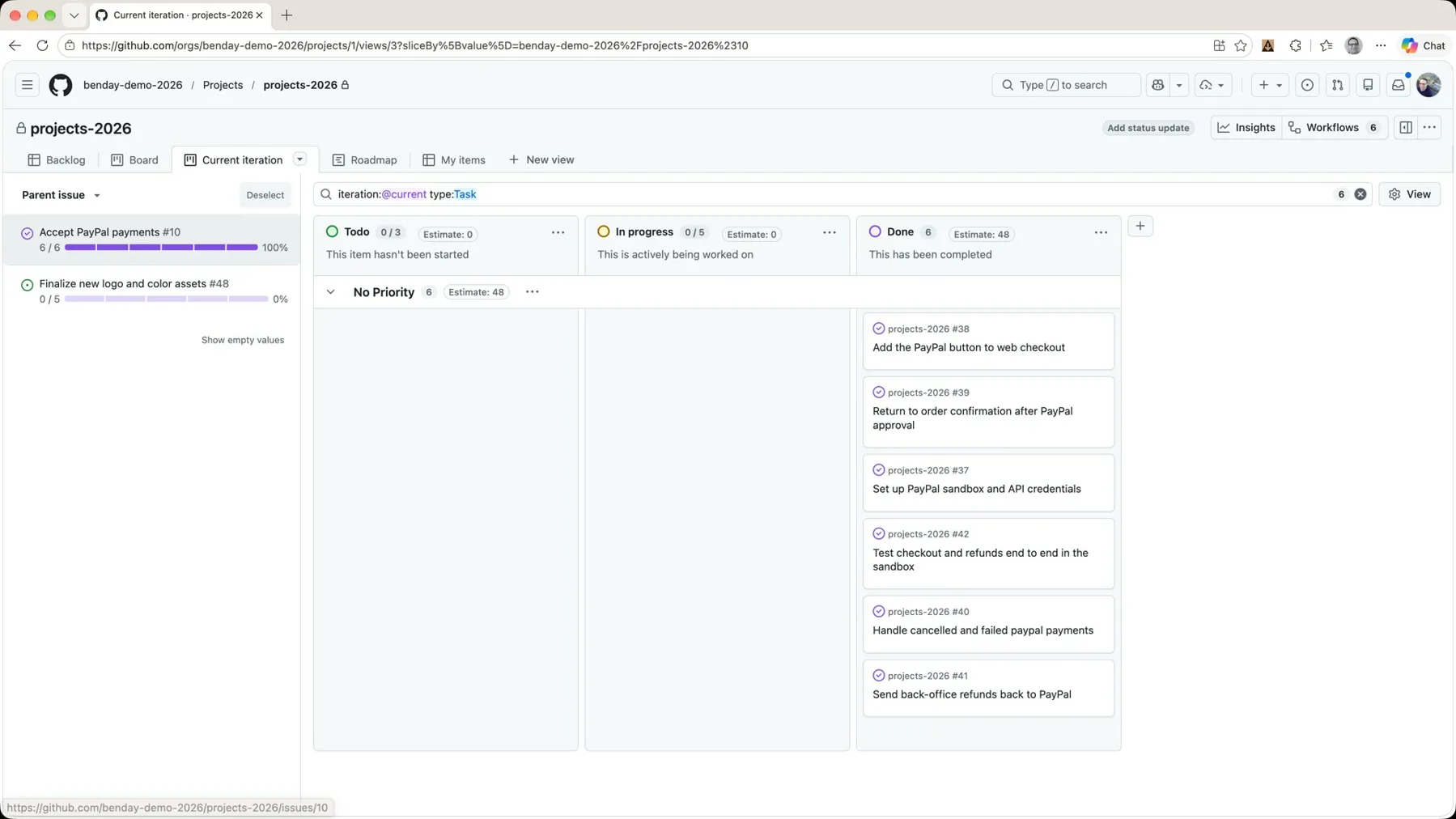Select Accept PayPal payments #10 parent issue
Screen dimensions: 1456x819
tap(151, 240)
